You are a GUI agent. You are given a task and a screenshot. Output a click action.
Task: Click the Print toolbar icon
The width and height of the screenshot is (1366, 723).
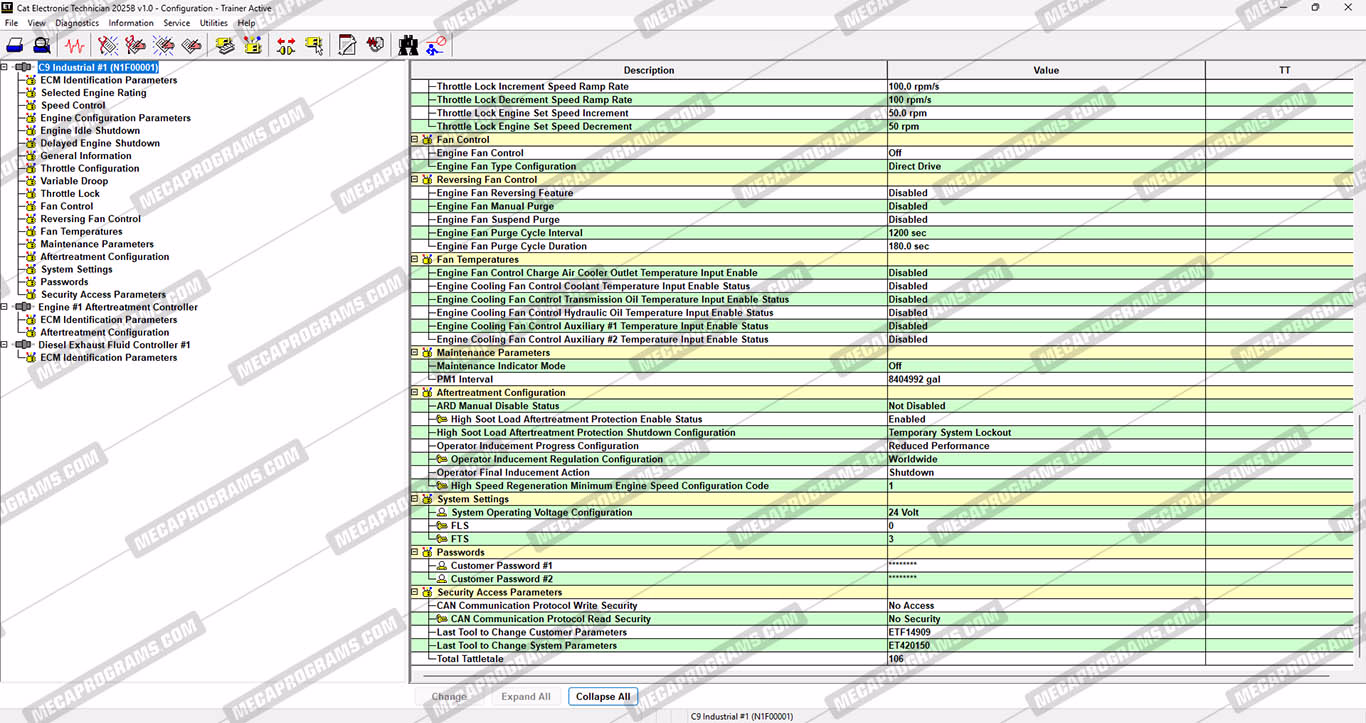16,45
